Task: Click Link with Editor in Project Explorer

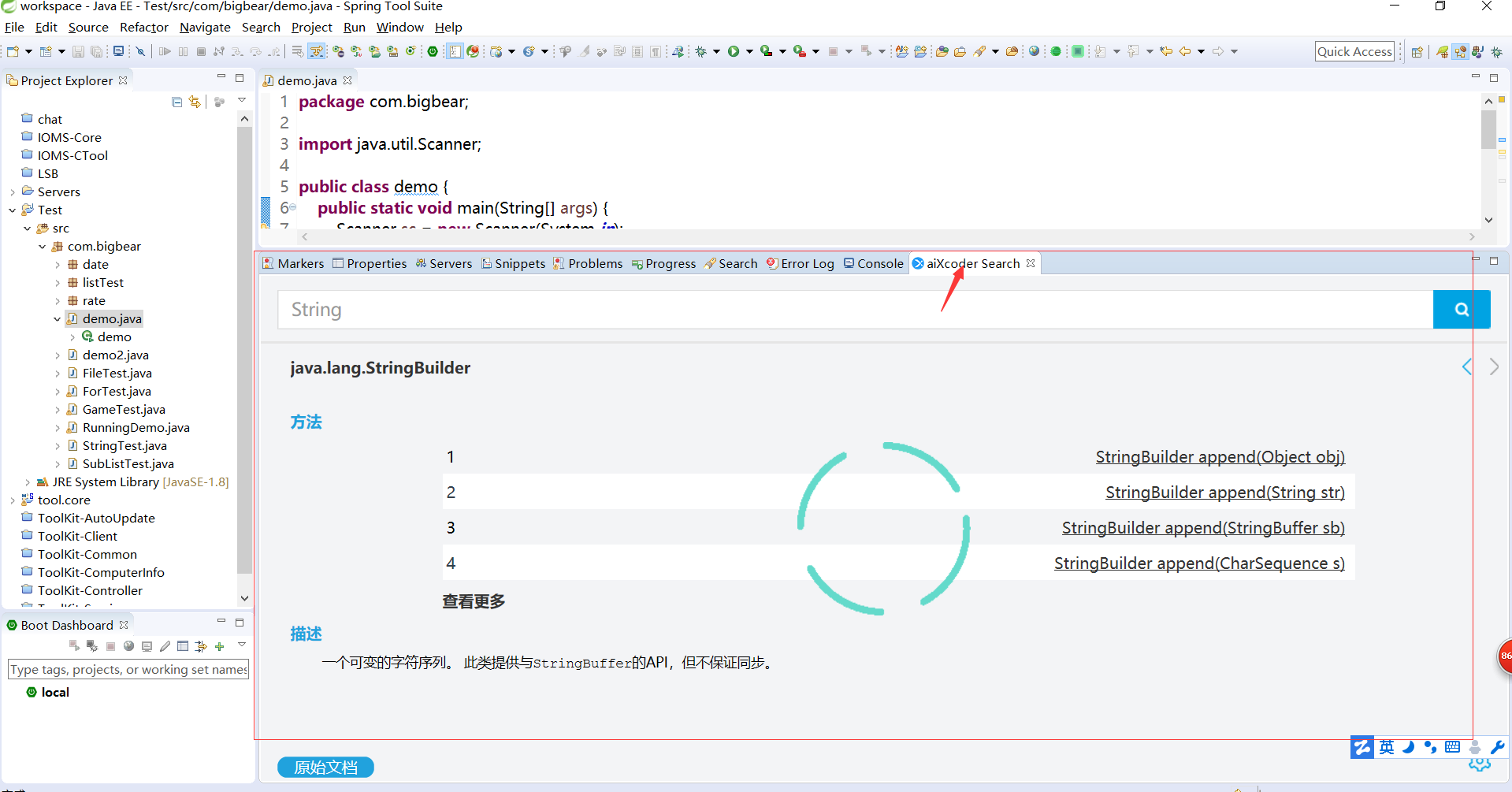Action: tap(195, 102)
